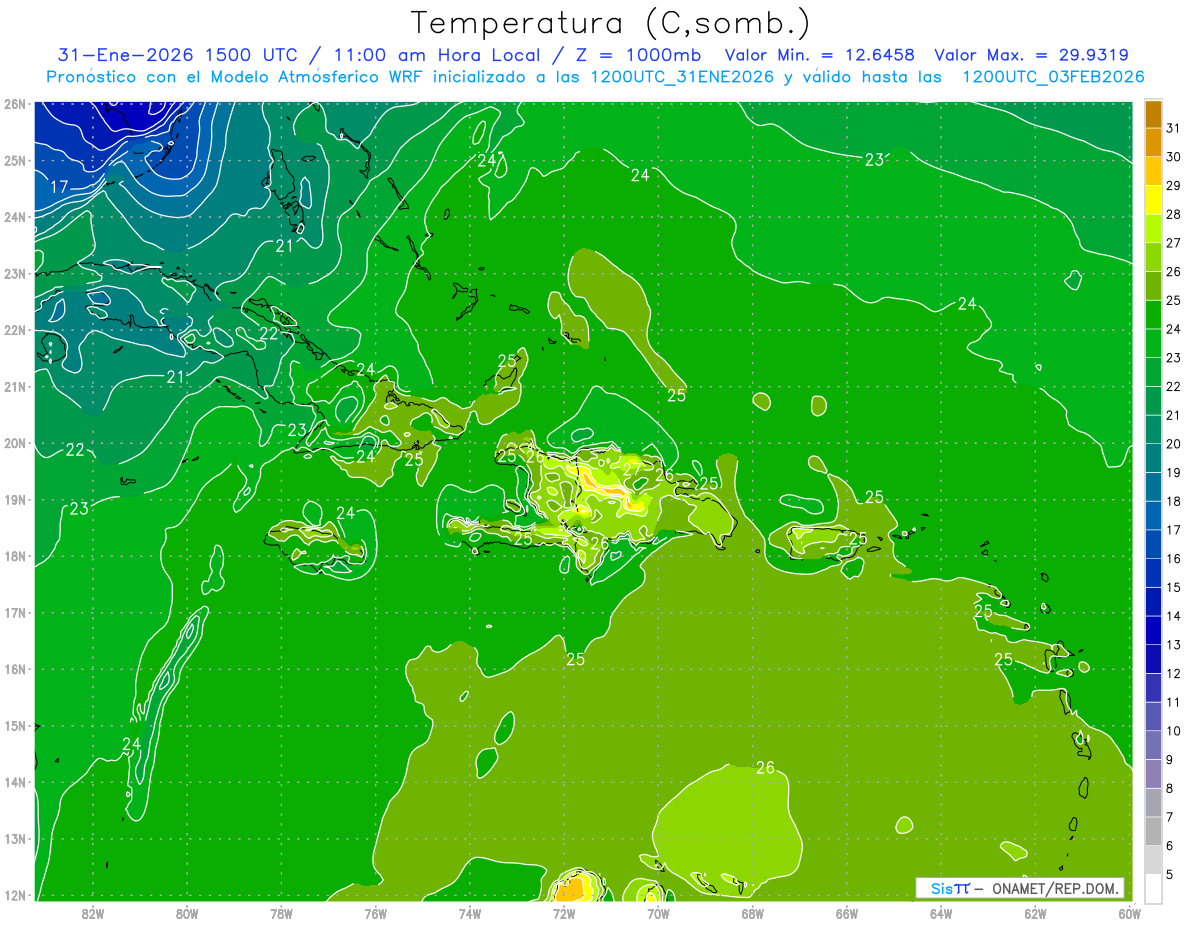Viewport: 1200px width, 927px height.
Task: Click the "82W" longitude axis label
Action: point(92,913)
